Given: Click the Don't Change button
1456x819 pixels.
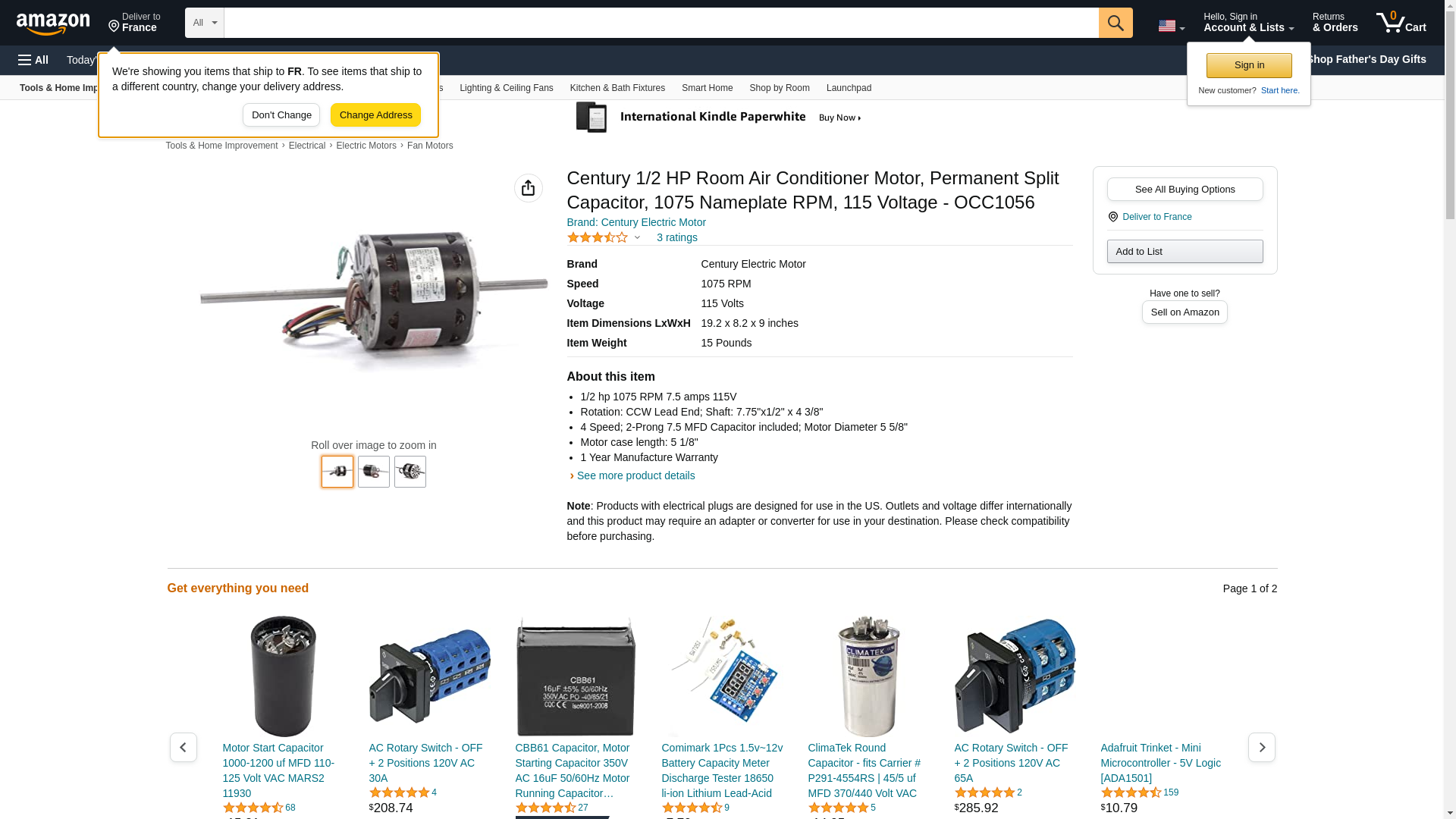Looking at the screenshot, I should pos(281,115).
